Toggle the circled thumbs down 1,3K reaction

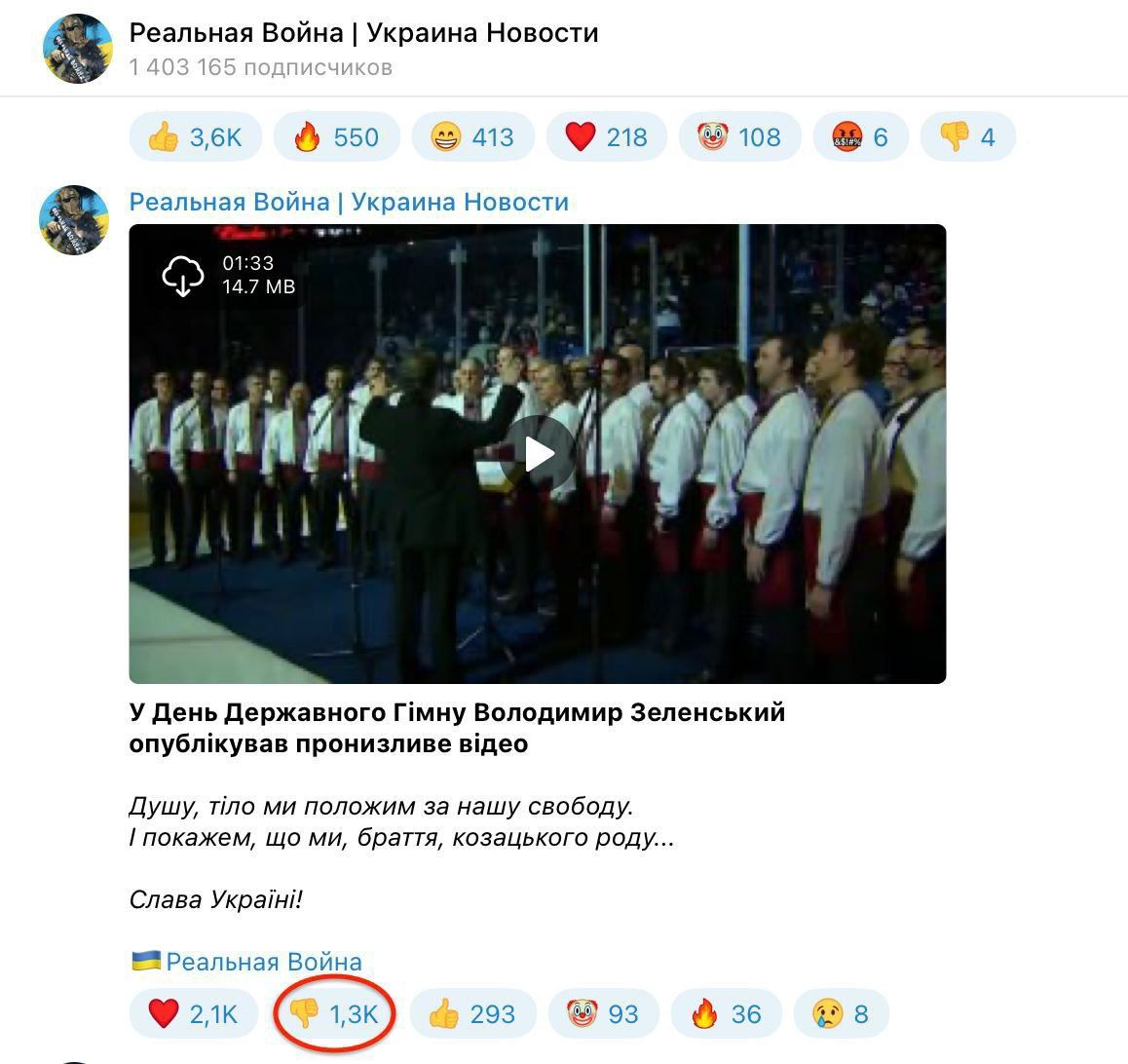(333, 1013)
